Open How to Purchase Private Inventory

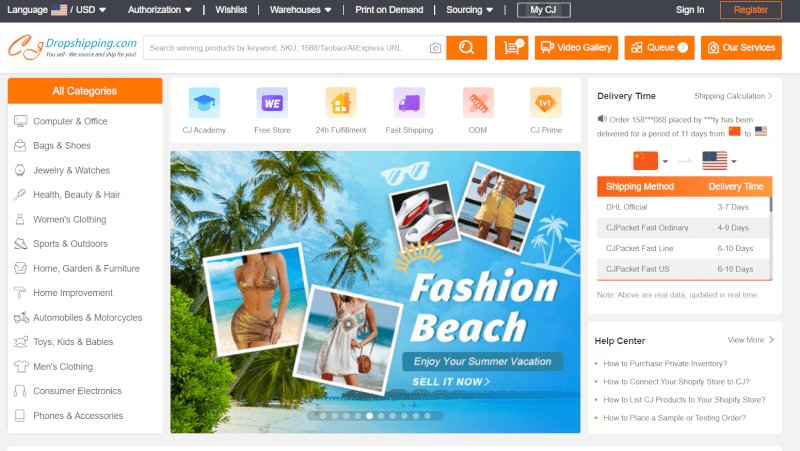665,363
